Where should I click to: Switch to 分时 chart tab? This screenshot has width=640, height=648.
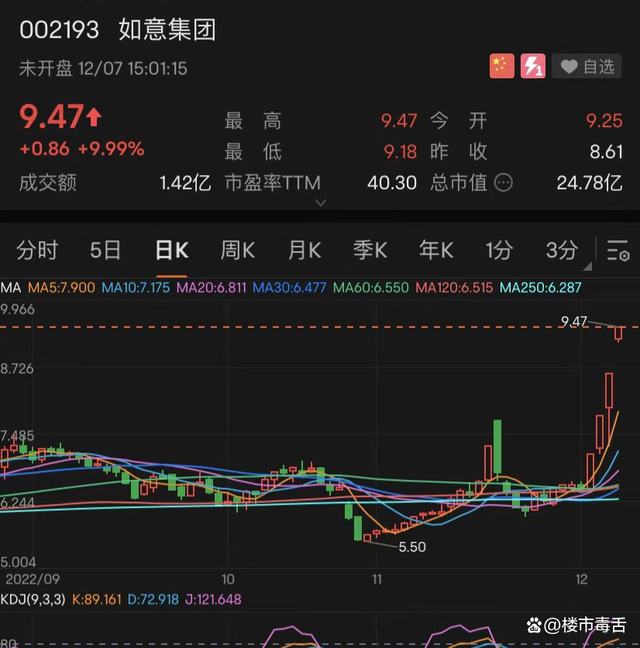click(37, 250)
